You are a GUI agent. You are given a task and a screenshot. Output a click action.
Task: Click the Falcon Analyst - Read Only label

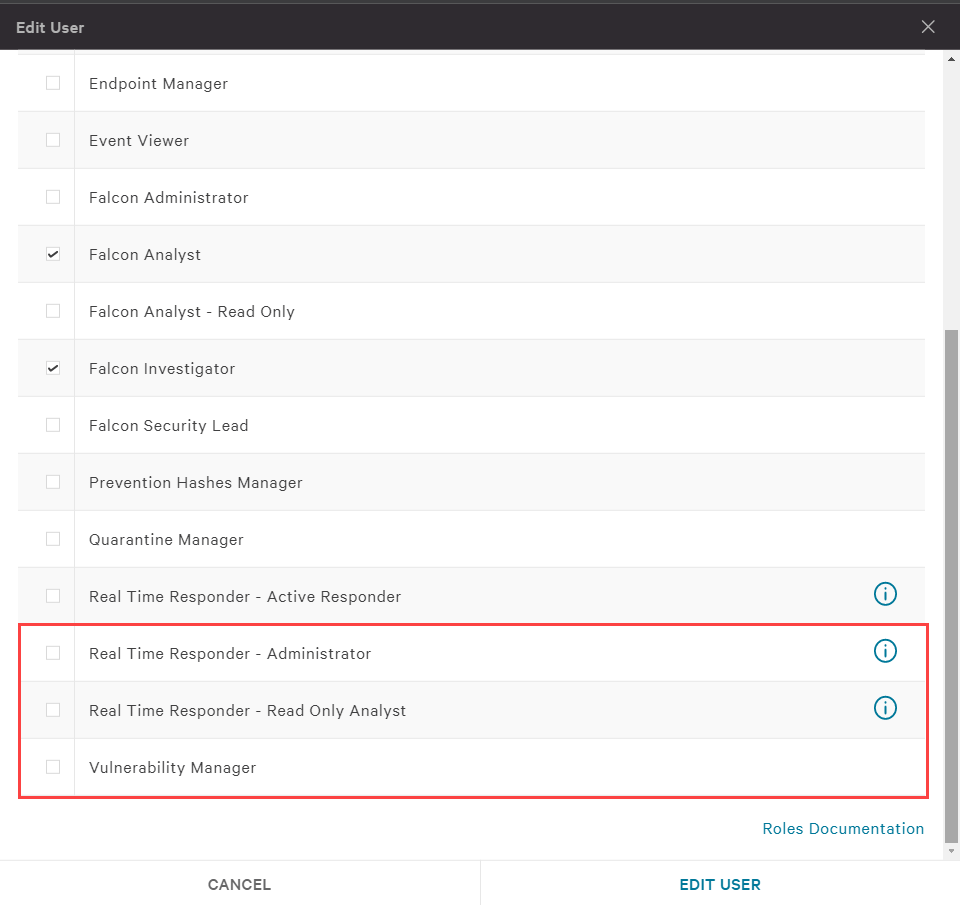pos(192,312)
